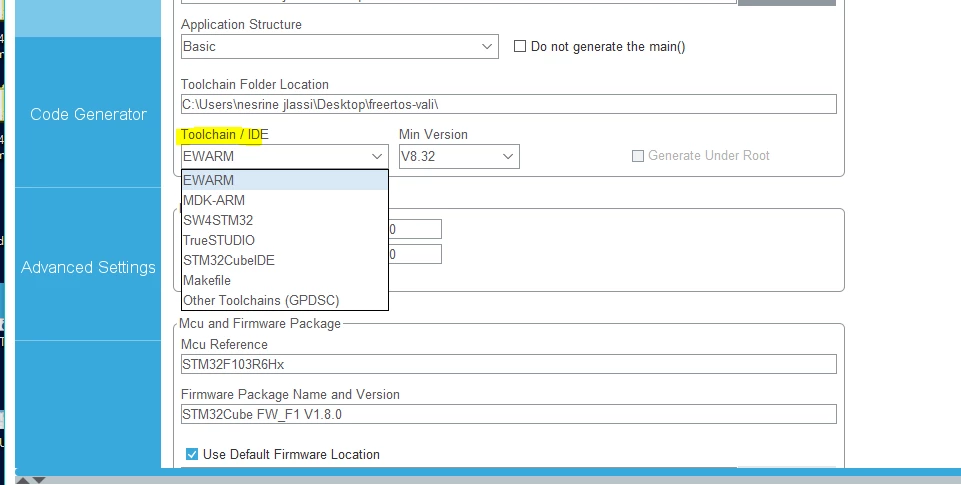Pick Other Toolchains (GPDSC) option
The height and width of the screenshot is (485, 961).
(284, 300)
